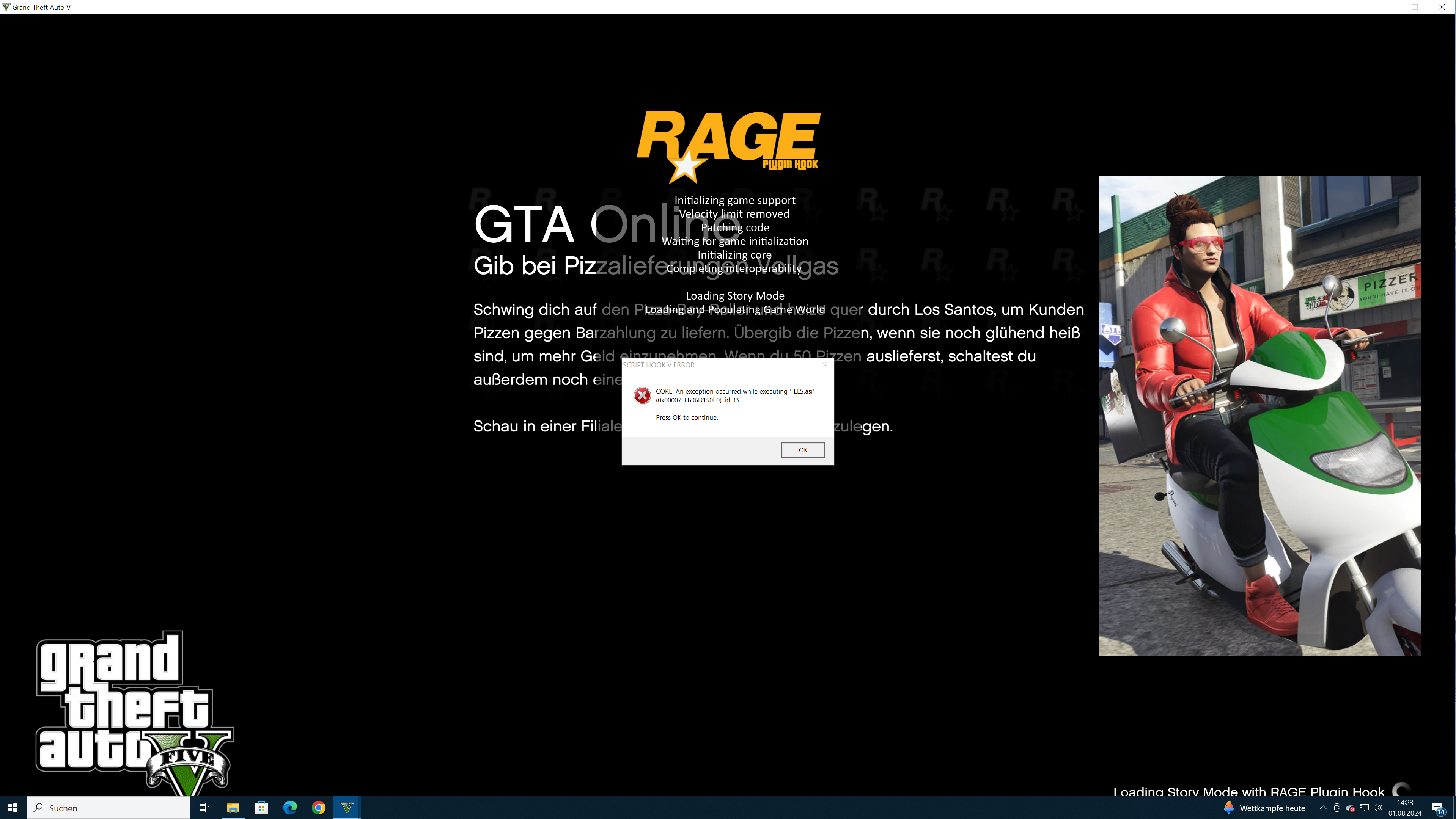Select GTA V taskbar icon
Viewport: 1456px width, 819px height.
point(347,808)
